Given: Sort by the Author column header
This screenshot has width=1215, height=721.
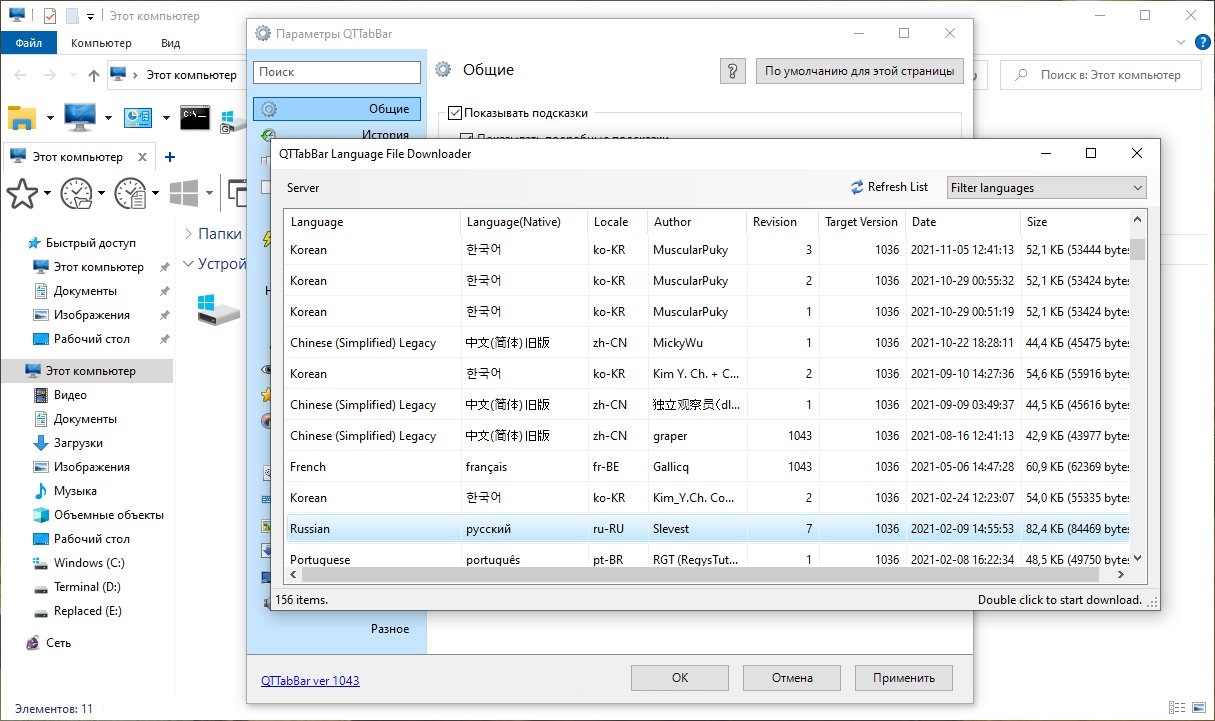Looking at the screenshot, I should pos(697,222).
